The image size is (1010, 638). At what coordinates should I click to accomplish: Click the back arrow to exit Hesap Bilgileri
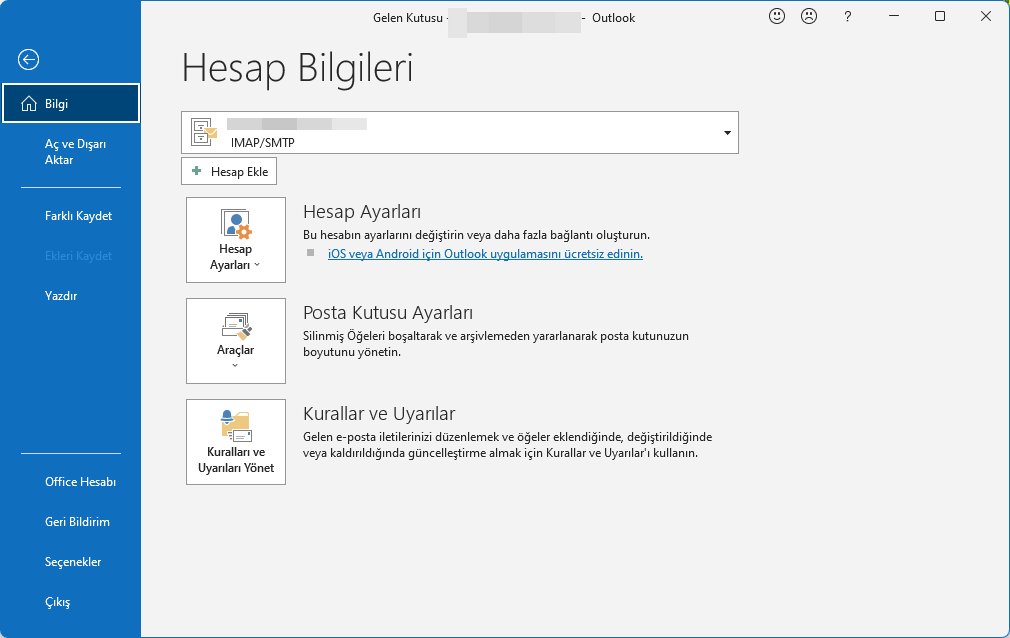point(28,60)
